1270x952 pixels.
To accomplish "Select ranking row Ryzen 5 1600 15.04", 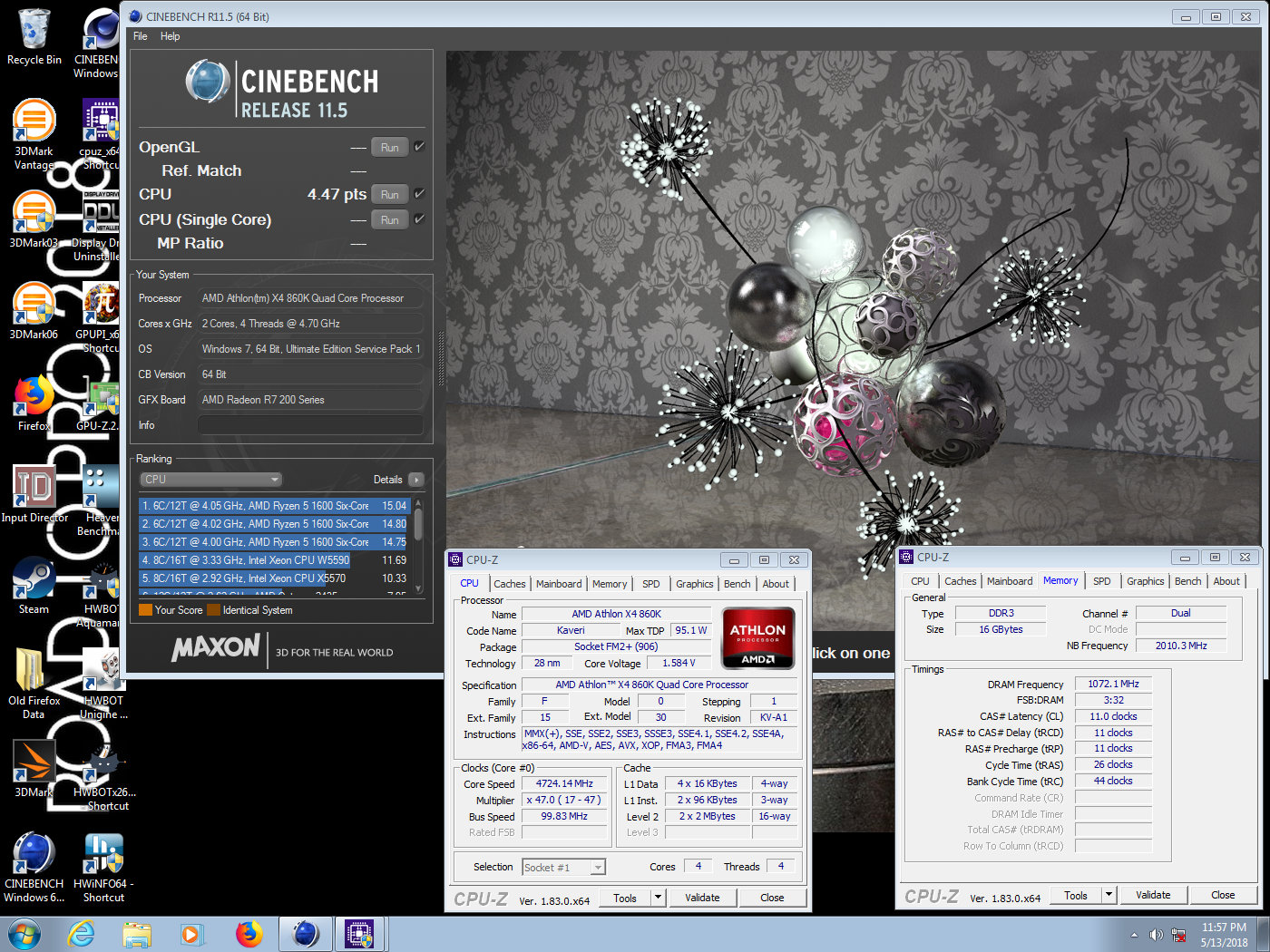I will click(x=275, y=506).
